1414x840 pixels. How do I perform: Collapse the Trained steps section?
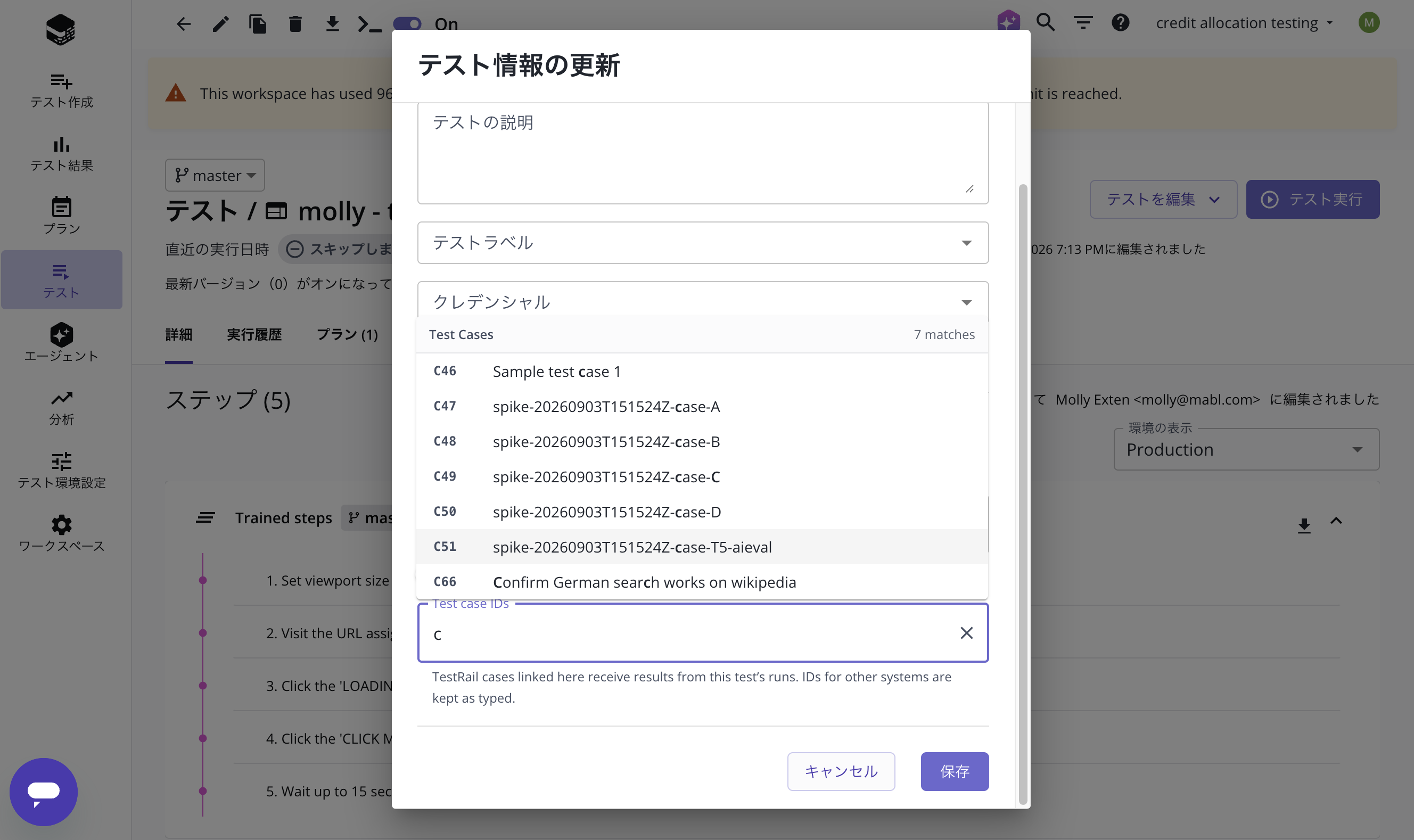[1336, 521]
